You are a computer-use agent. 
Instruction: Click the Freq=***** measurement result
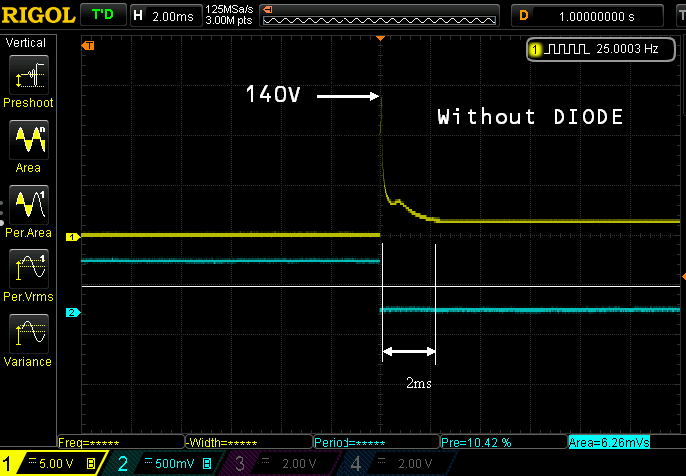[x=121, y=442]
